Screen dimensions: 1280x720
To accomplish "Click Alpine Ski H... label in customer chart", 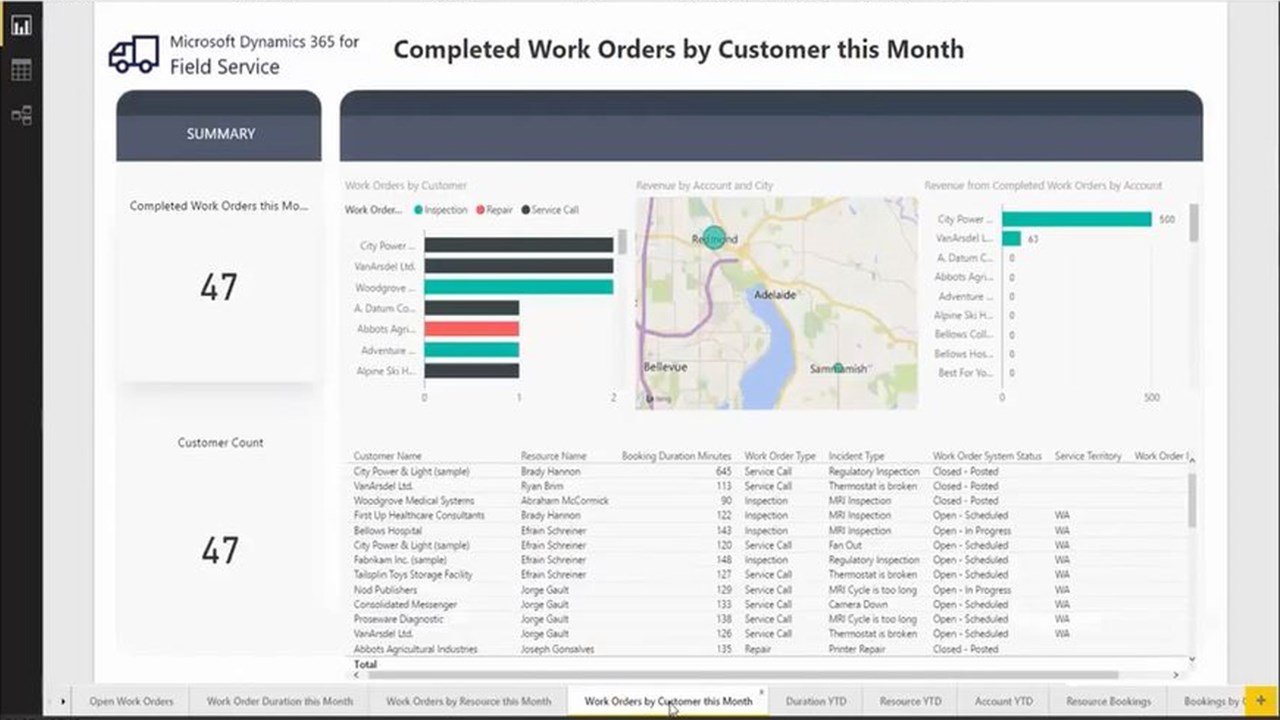I will (x=386, y=371).
